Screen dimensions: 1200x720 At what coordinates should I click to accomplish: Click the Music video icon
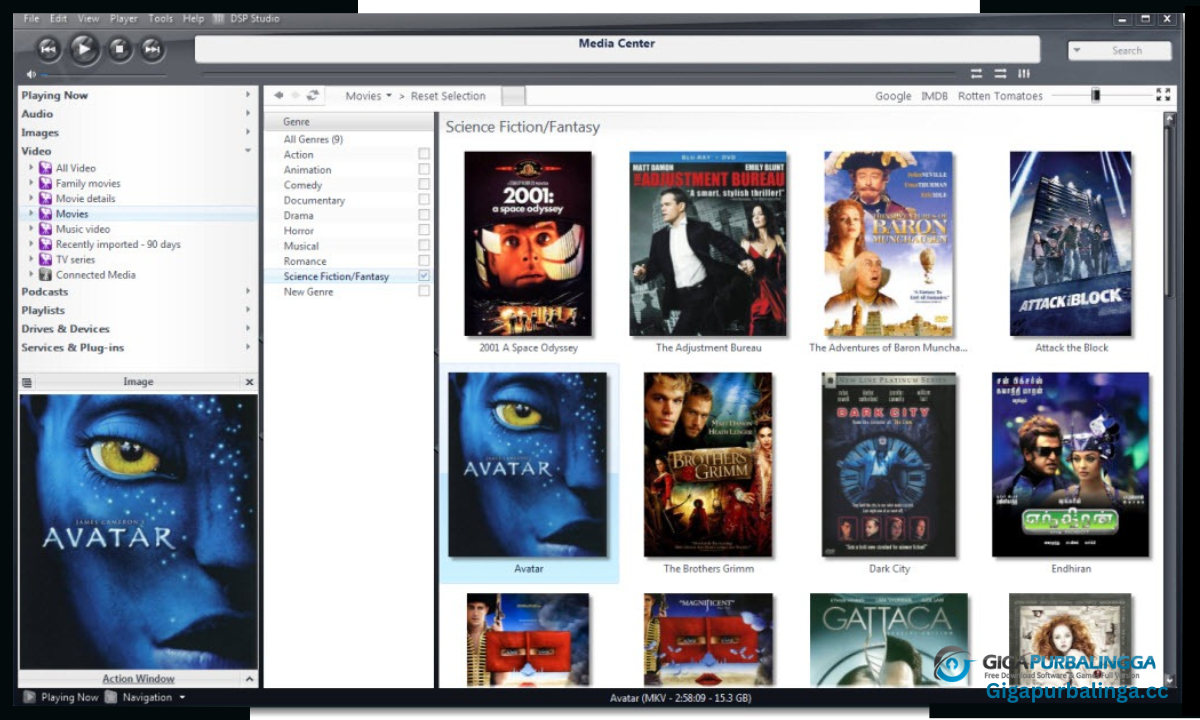45,229
